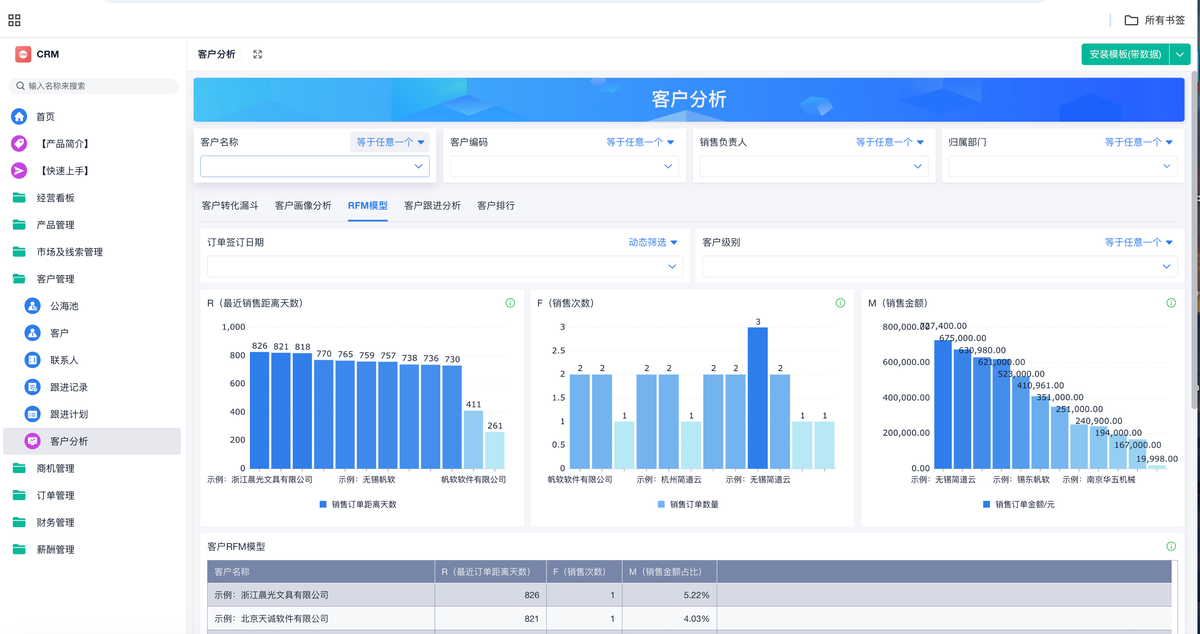The image size is (1200, 634).
Task: Open 客户编码 value select box
Action: click(565, 166)
